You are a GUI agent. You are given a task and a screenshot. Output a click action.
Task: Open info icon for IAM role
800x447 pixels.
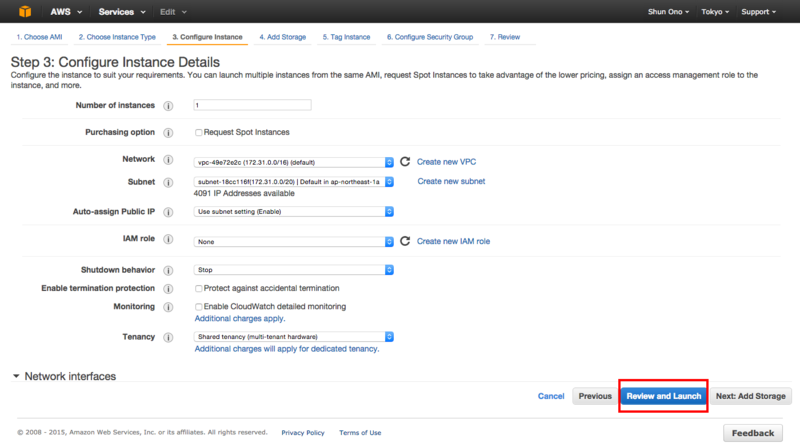(168, 239)
